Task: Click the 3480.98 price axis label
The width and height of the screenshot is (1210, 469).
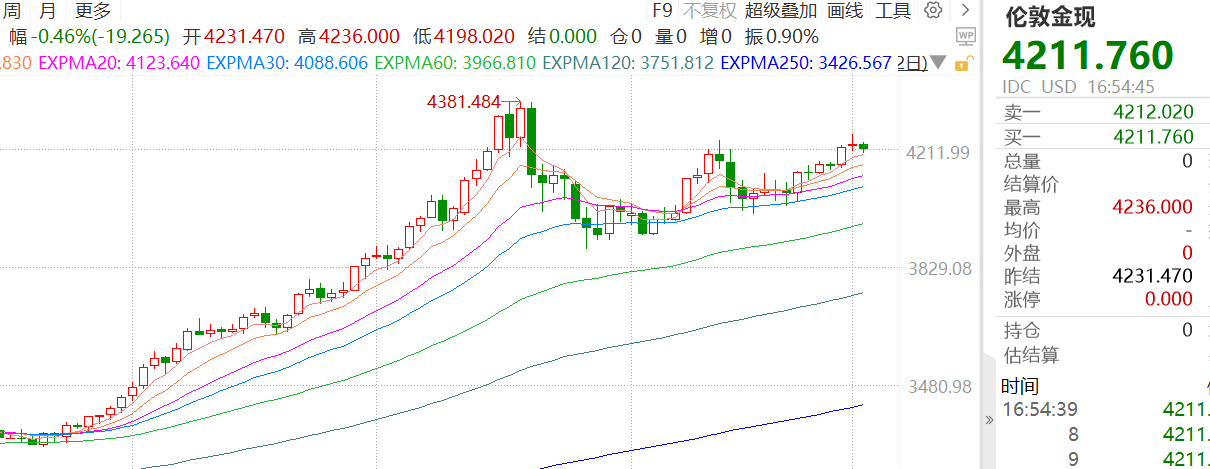Action: [938, 387]
